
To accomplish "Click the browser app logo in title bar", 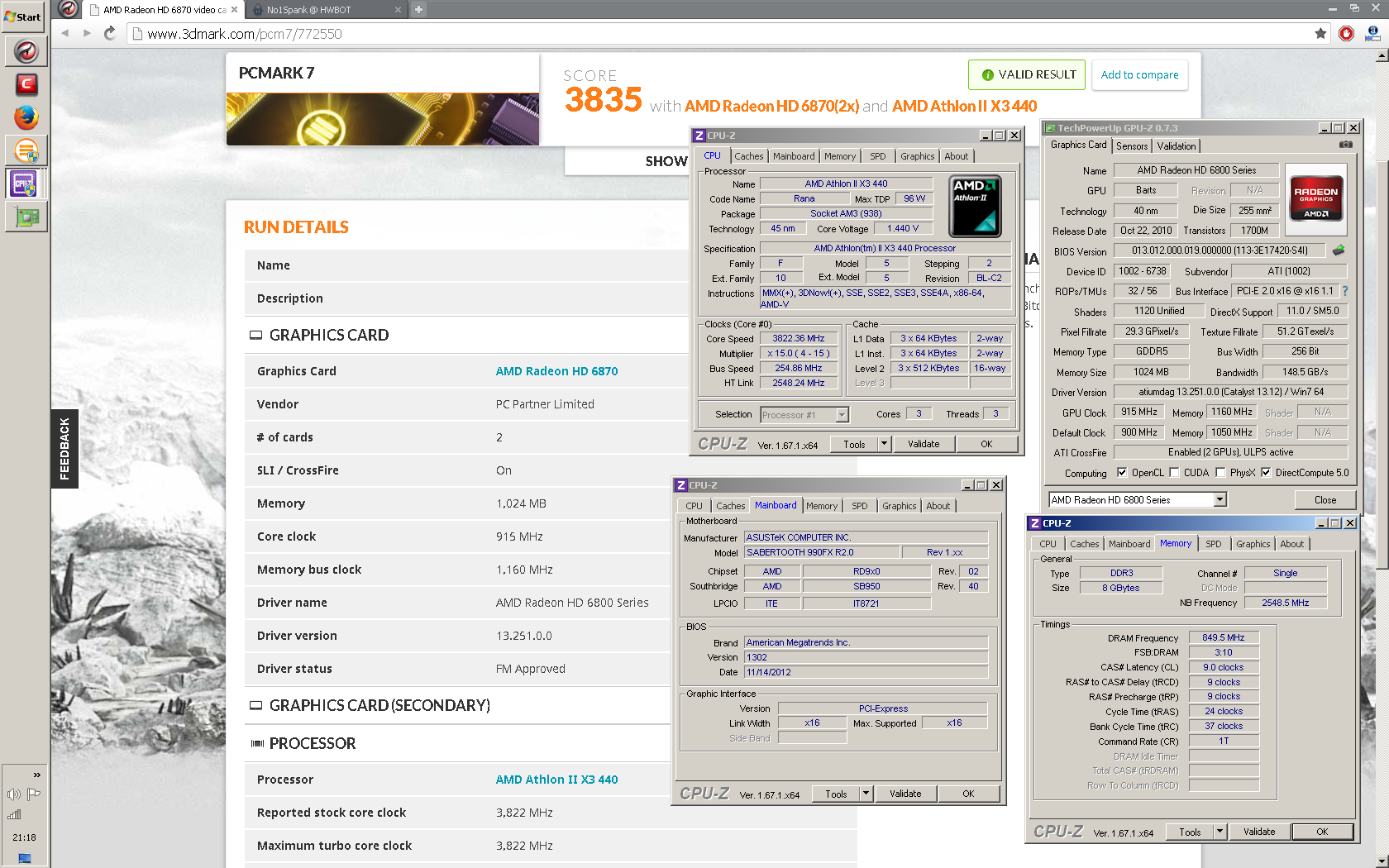I will 69,9.
